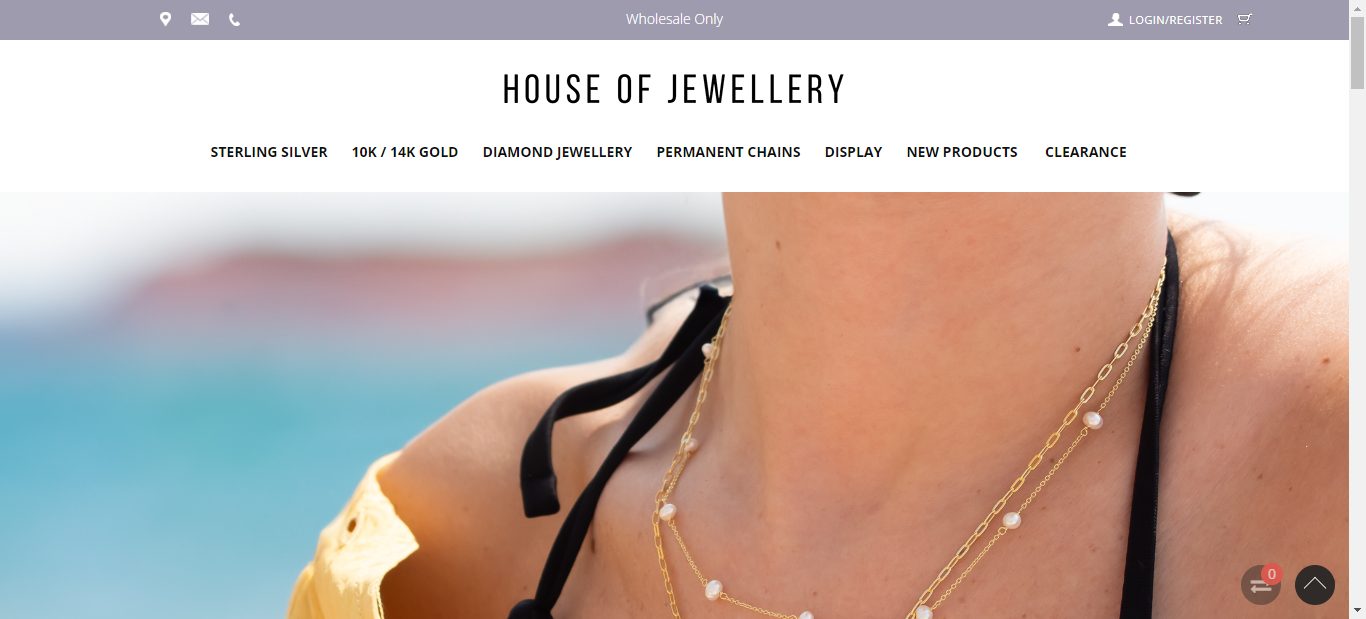Click the phone contact icon

point(234,19)
